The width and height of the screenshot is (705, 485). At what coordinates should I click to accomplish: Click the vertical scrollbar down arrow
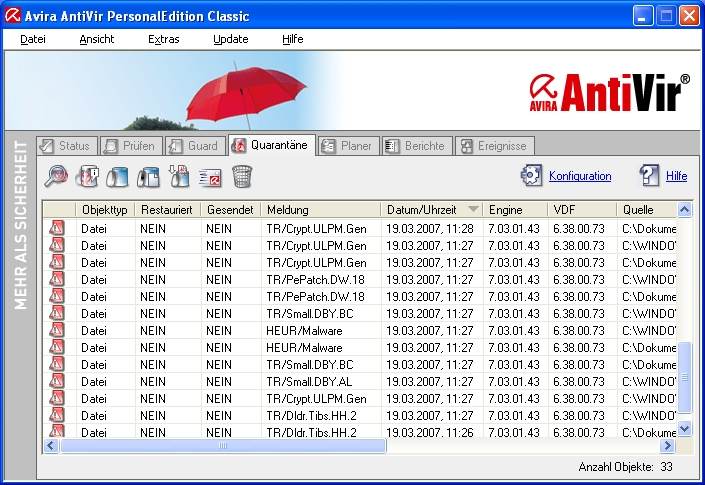[684, 429]
